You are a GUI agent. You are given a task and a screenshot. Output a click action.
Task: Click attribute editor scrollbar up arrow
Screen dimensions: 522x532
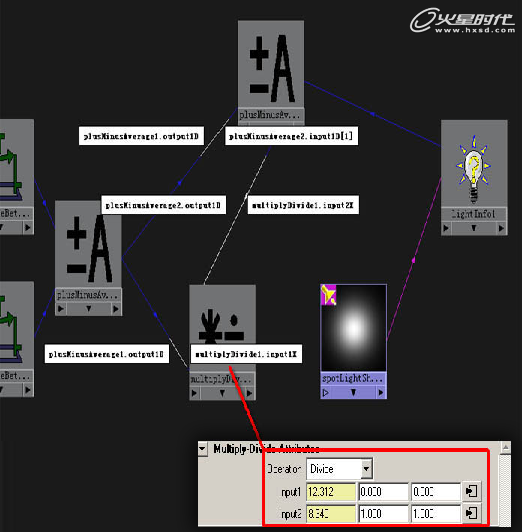[506, 448]
